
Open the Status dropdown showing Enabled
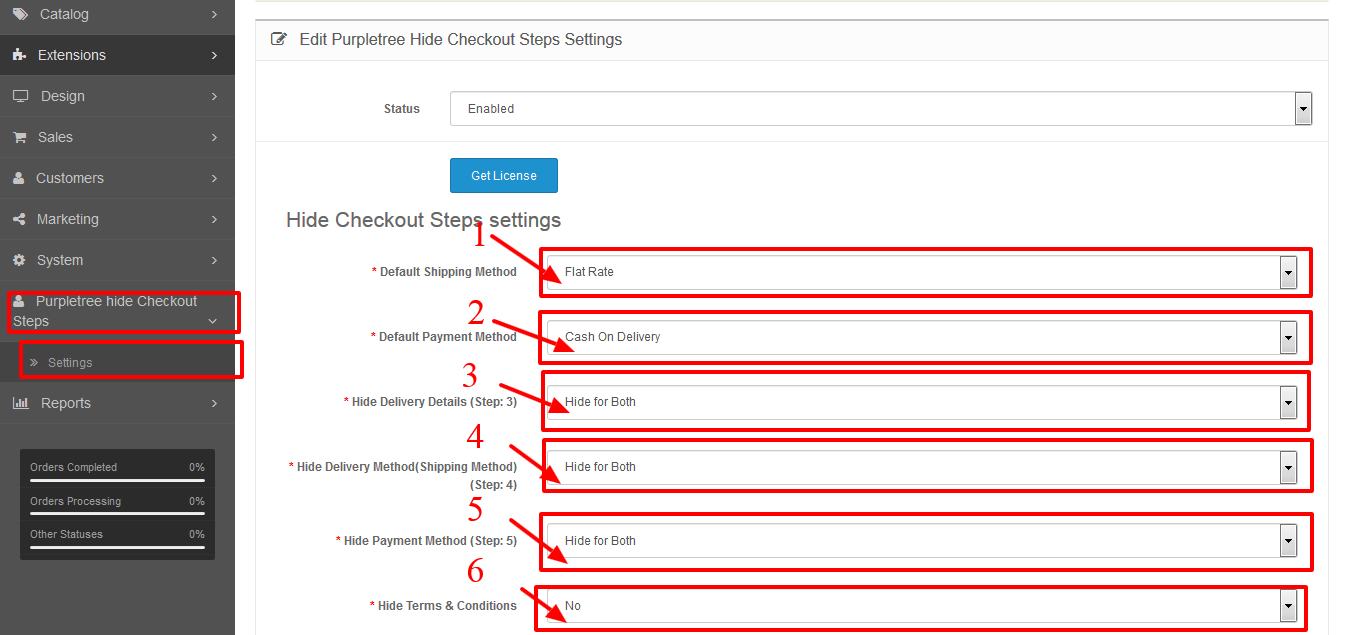click(881, 109)
